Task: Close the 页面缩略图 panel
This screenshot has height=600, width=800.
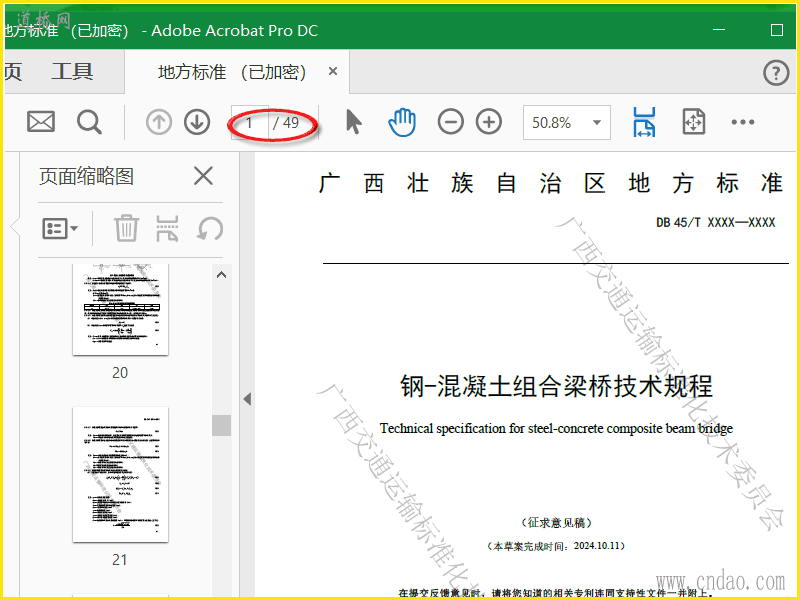Action: click(x=203, y=177)
